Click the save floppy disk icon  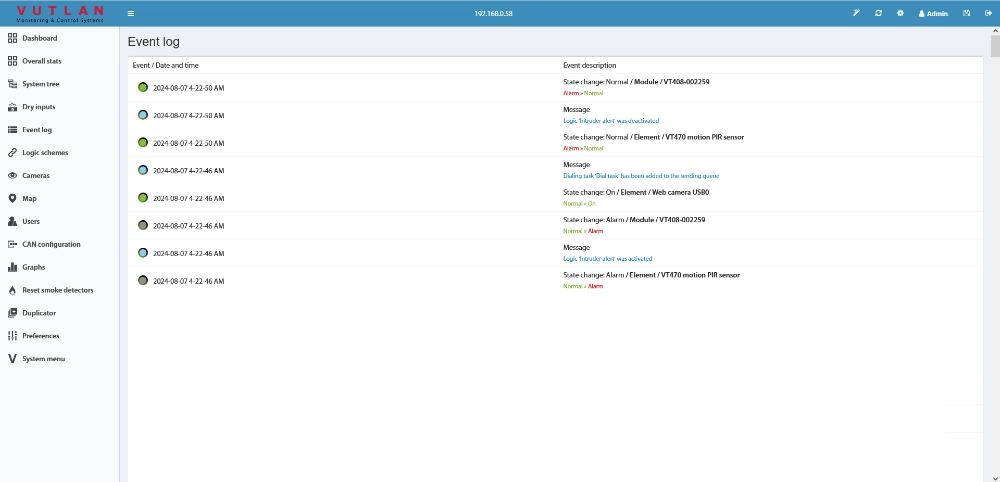966,13
